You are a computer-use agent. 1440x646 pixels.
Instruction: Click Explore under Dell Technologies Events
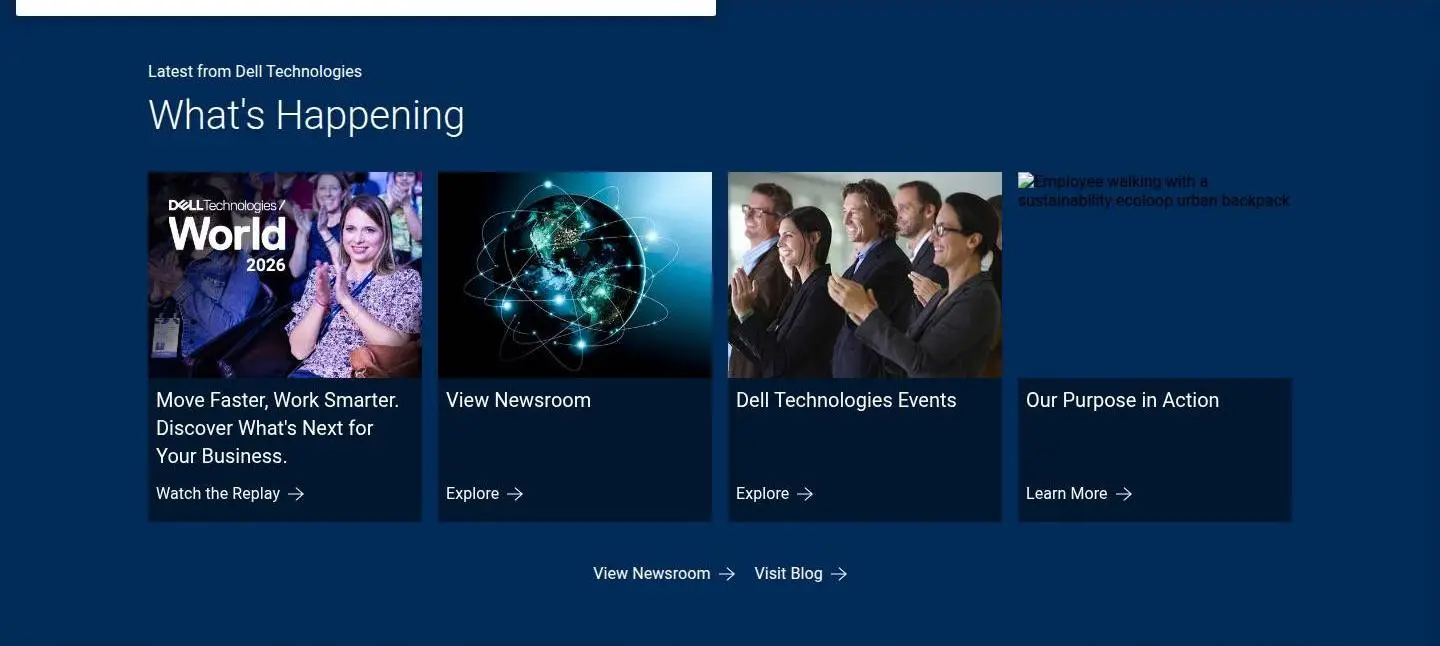pyautogui.click(x=762, y=494)
